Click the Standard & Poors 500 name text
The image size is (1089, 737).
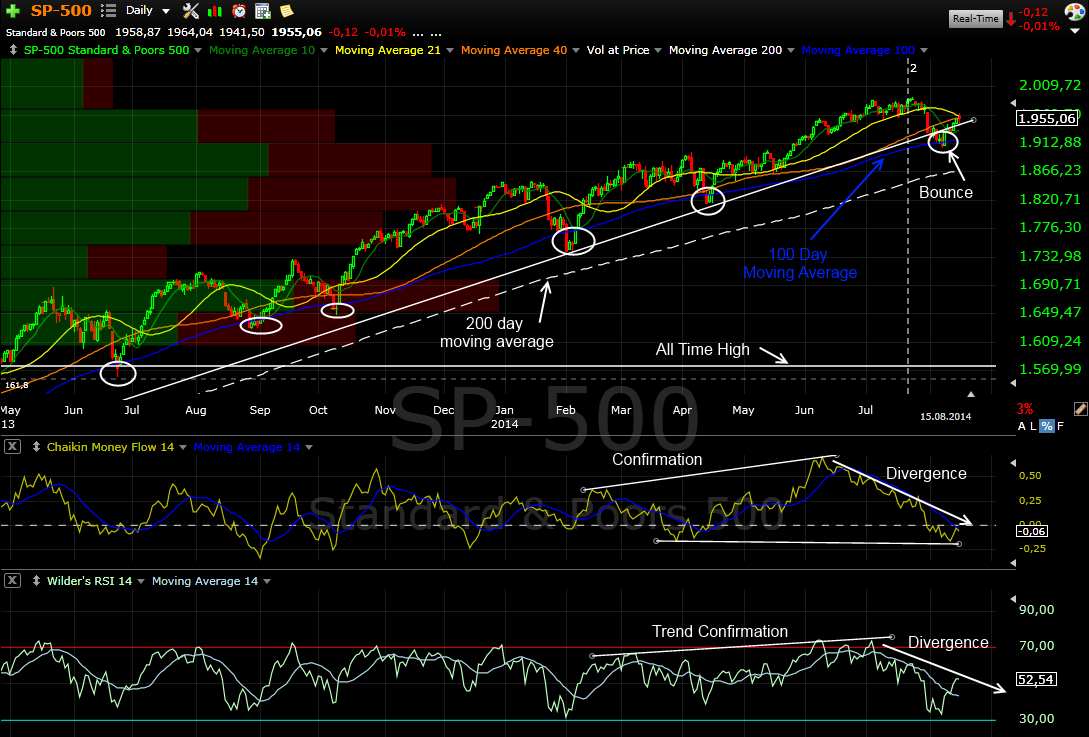[56, 32]
